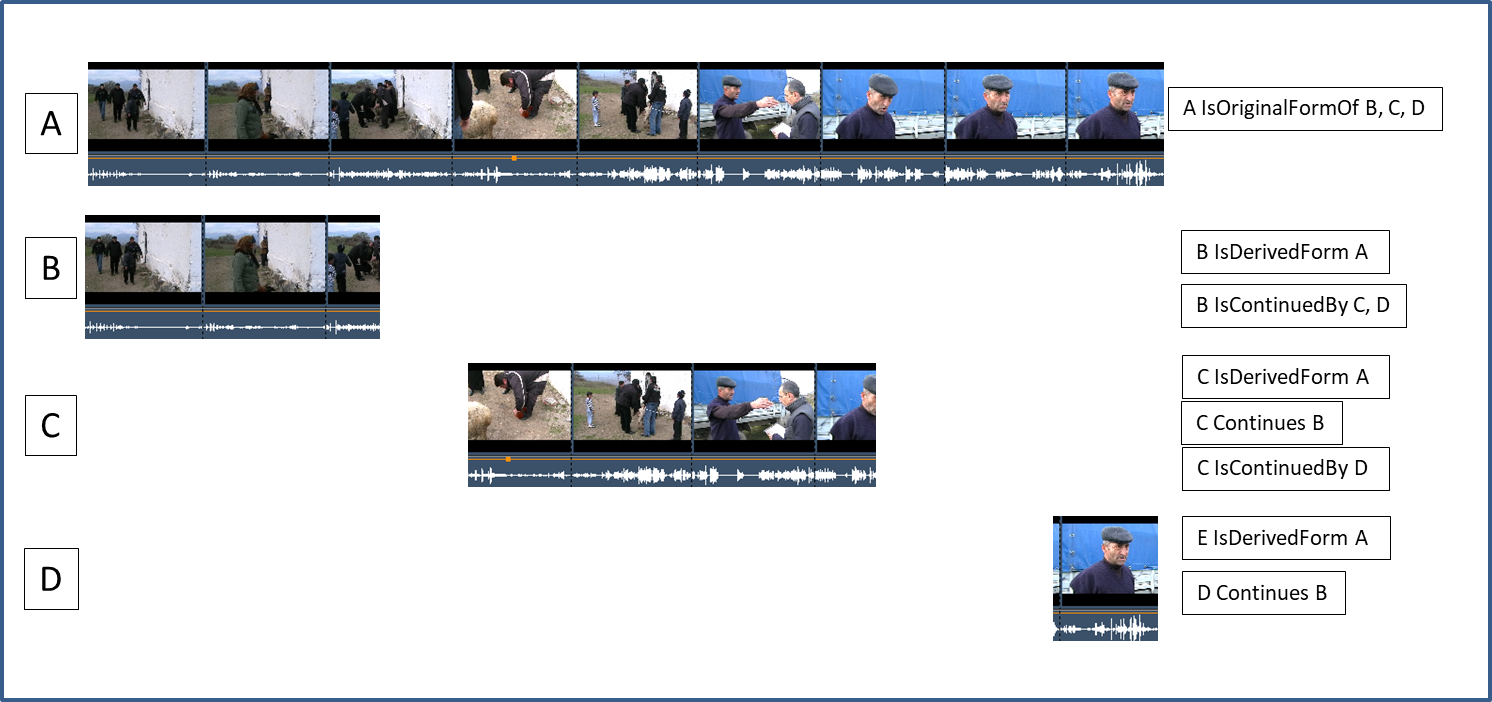Select 'A IsOriginalFormOf B, C, D' text
1492x702 pixels.
(x=1305, y=108)
